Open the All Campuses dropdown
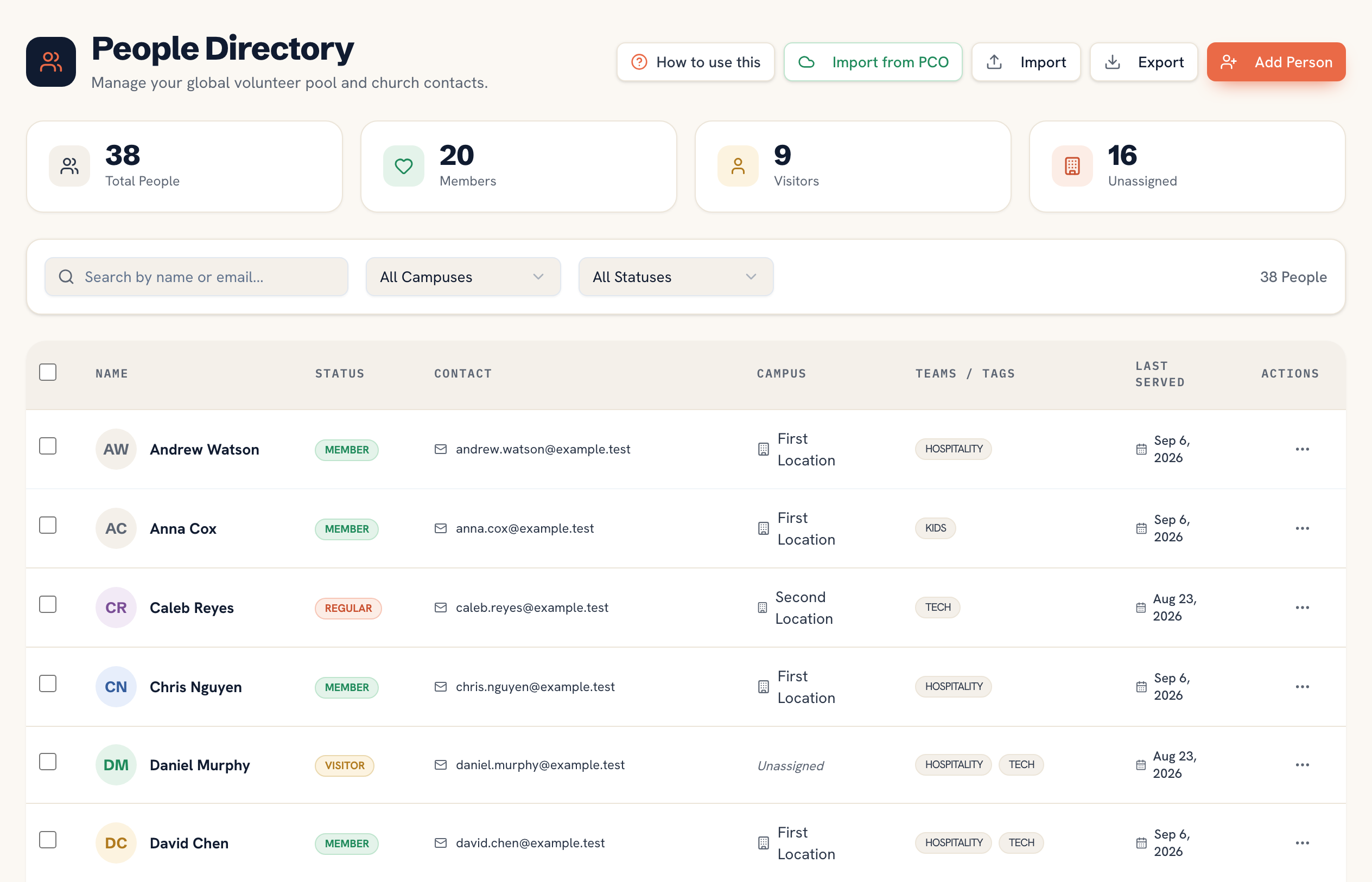The image size is (1372, 882). pyautogui.click(x=463, y=277)
